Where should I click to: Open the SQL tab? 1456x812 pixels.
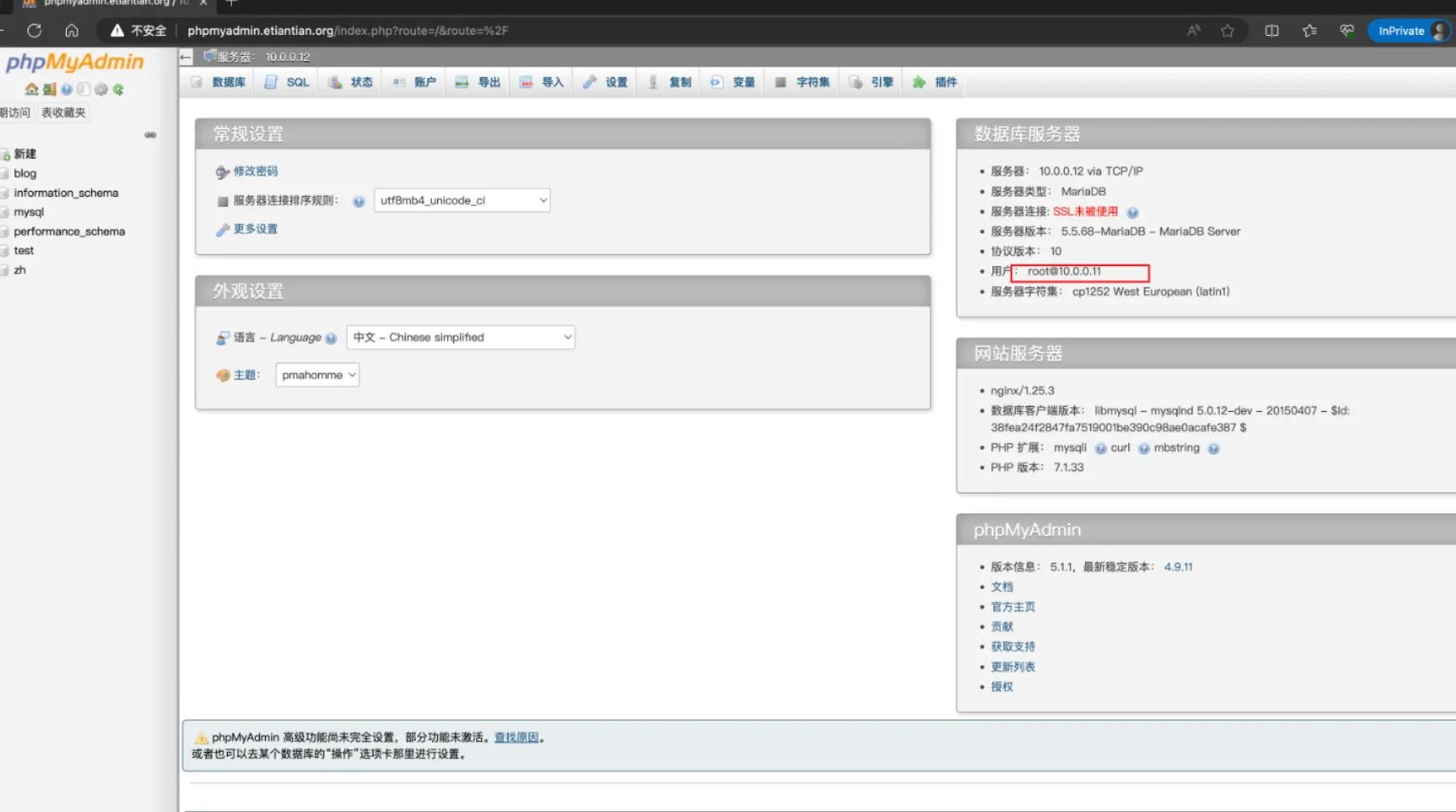point(288,83)
